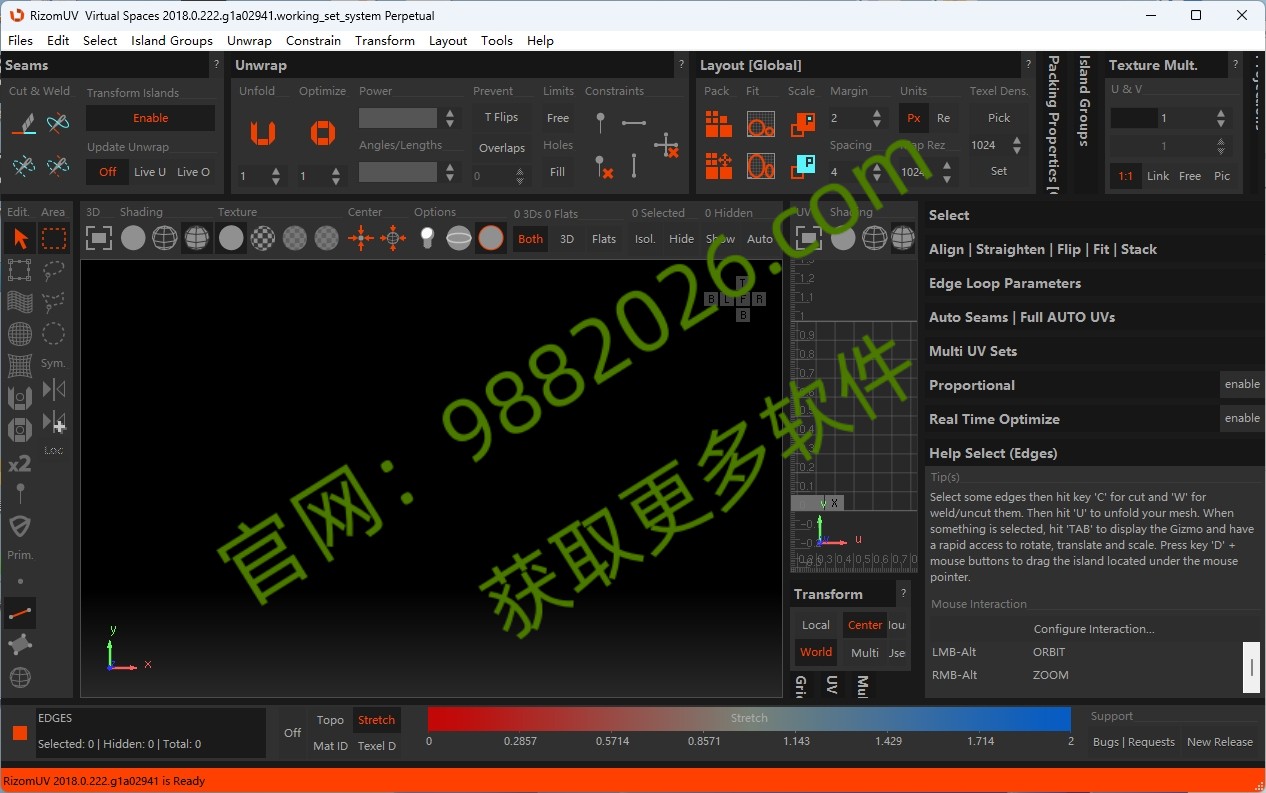Select Both display mode

[x=530, y=239]
